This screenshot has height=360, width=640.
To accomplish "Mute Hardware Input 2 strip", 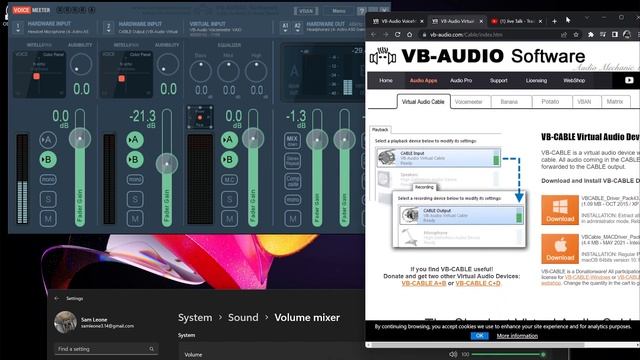I will click(x=135, y=219).
